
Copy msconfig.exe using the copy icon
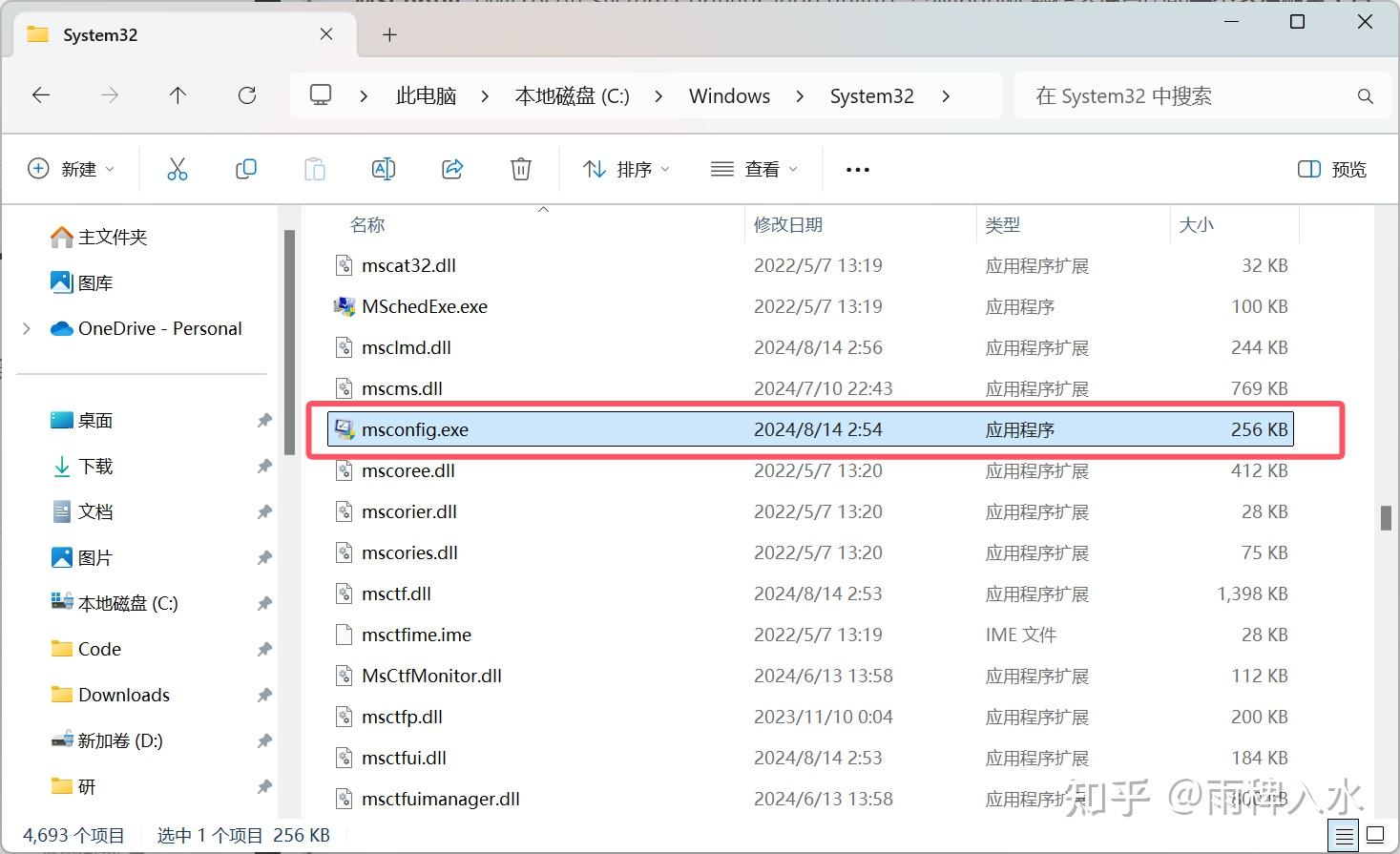click(245, 169)
